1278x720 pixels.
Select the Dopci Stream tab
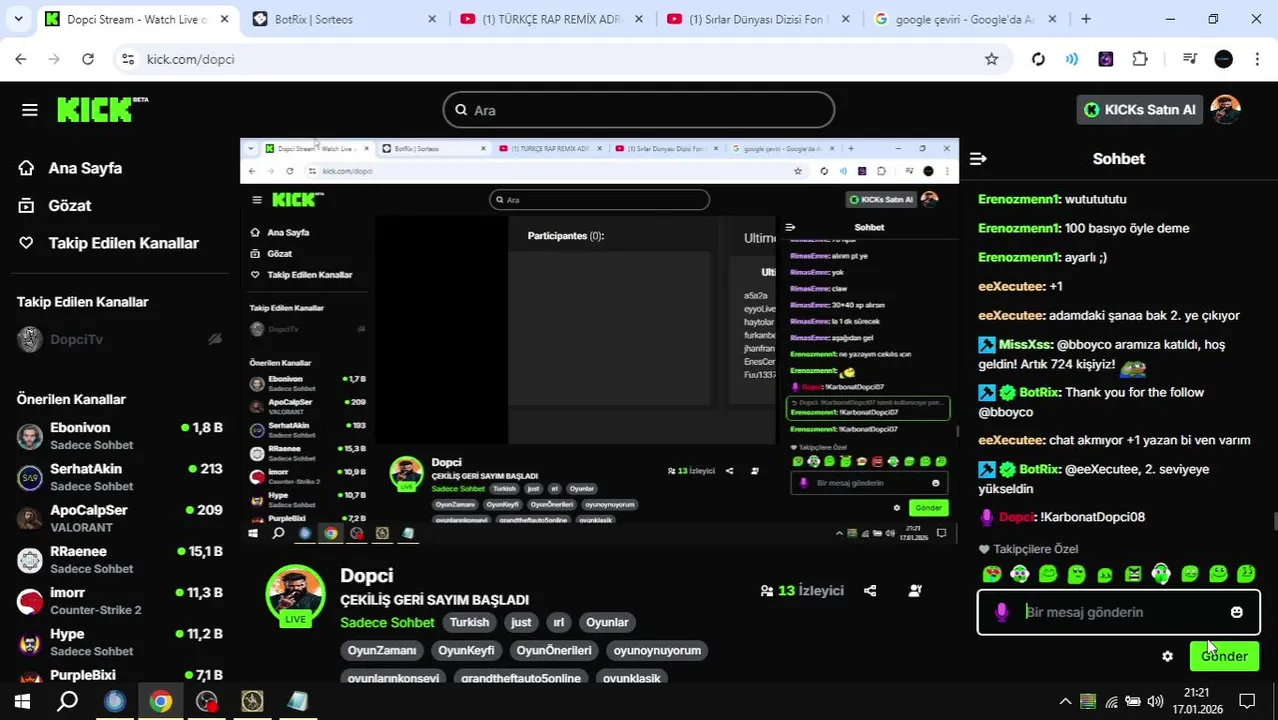pos(138,19)
